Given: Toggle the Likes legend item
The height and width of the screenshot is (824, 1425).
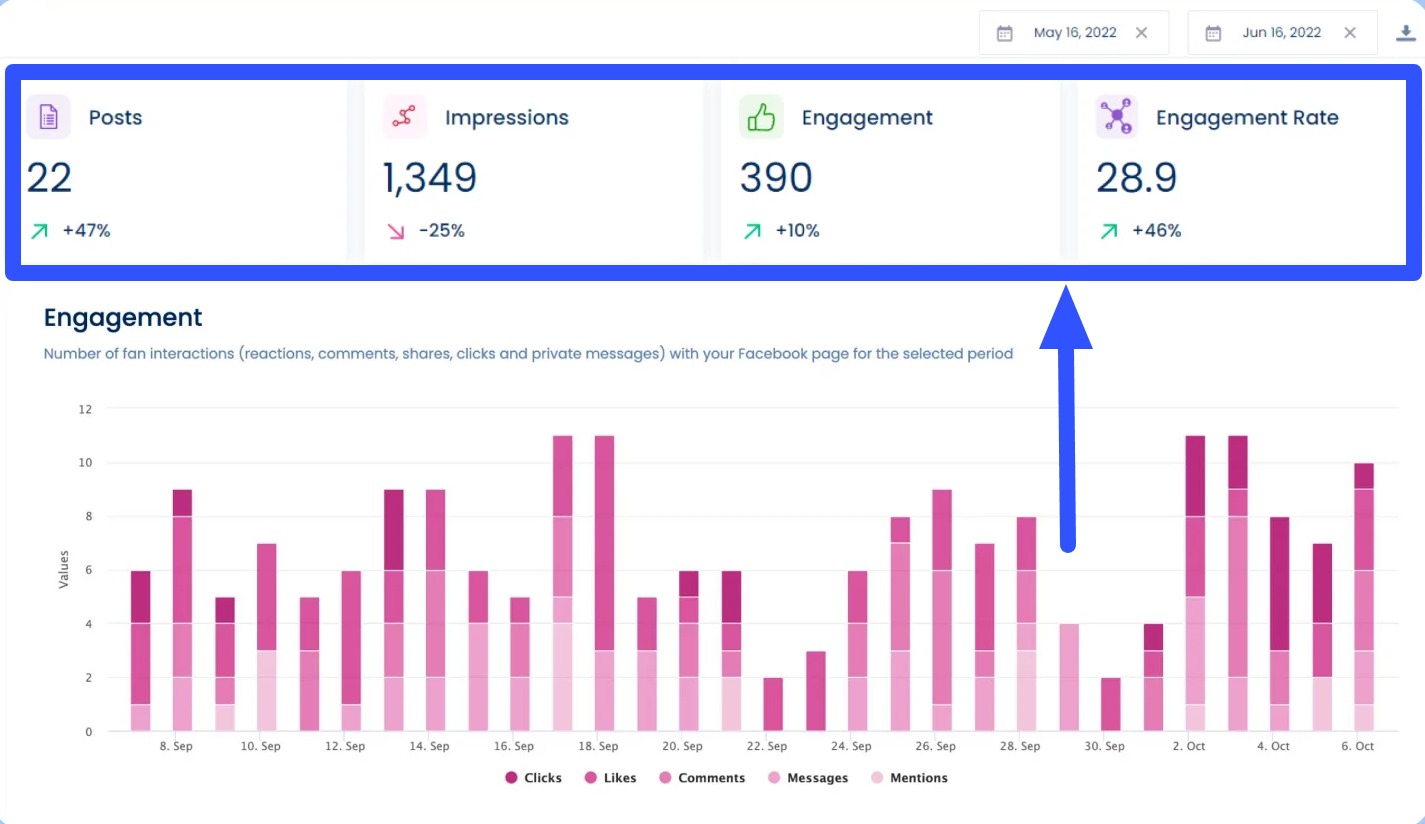Looking at the screenshot, I should (x=610, y=777).
